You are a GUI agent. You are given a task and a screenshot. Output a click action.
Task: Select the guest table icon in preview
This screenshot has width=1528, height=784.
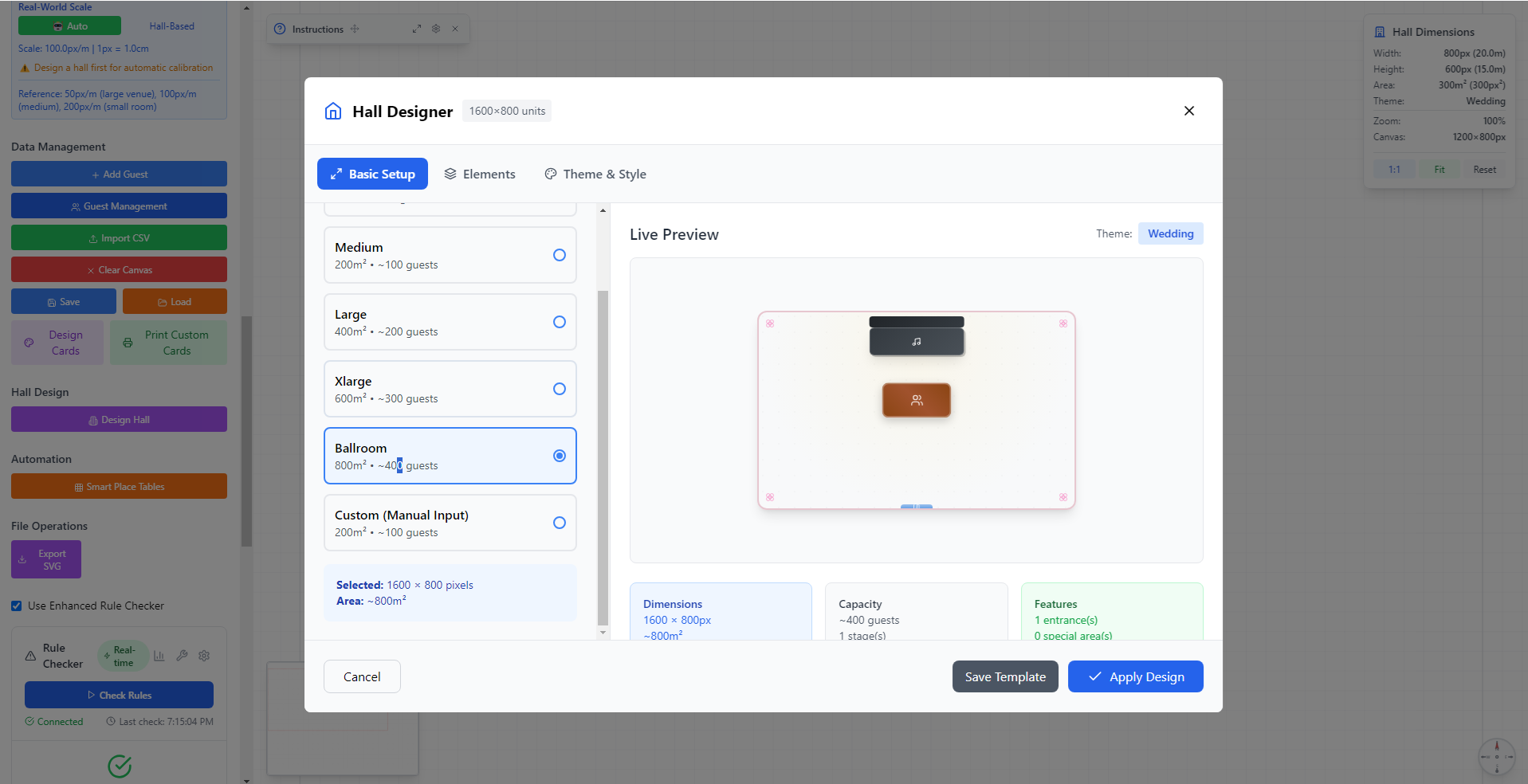[916, 400]
